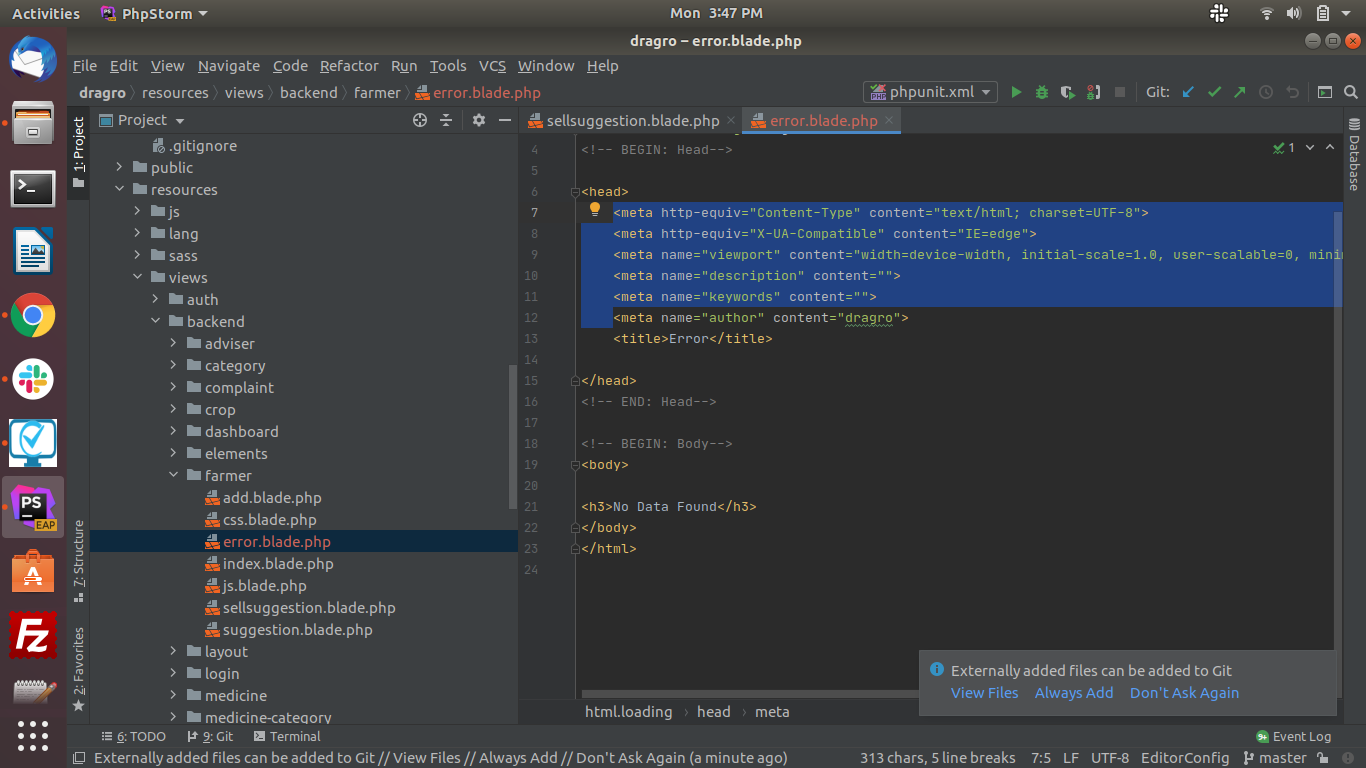Click the yellow lightbulb intention icon

coord(594,210)
